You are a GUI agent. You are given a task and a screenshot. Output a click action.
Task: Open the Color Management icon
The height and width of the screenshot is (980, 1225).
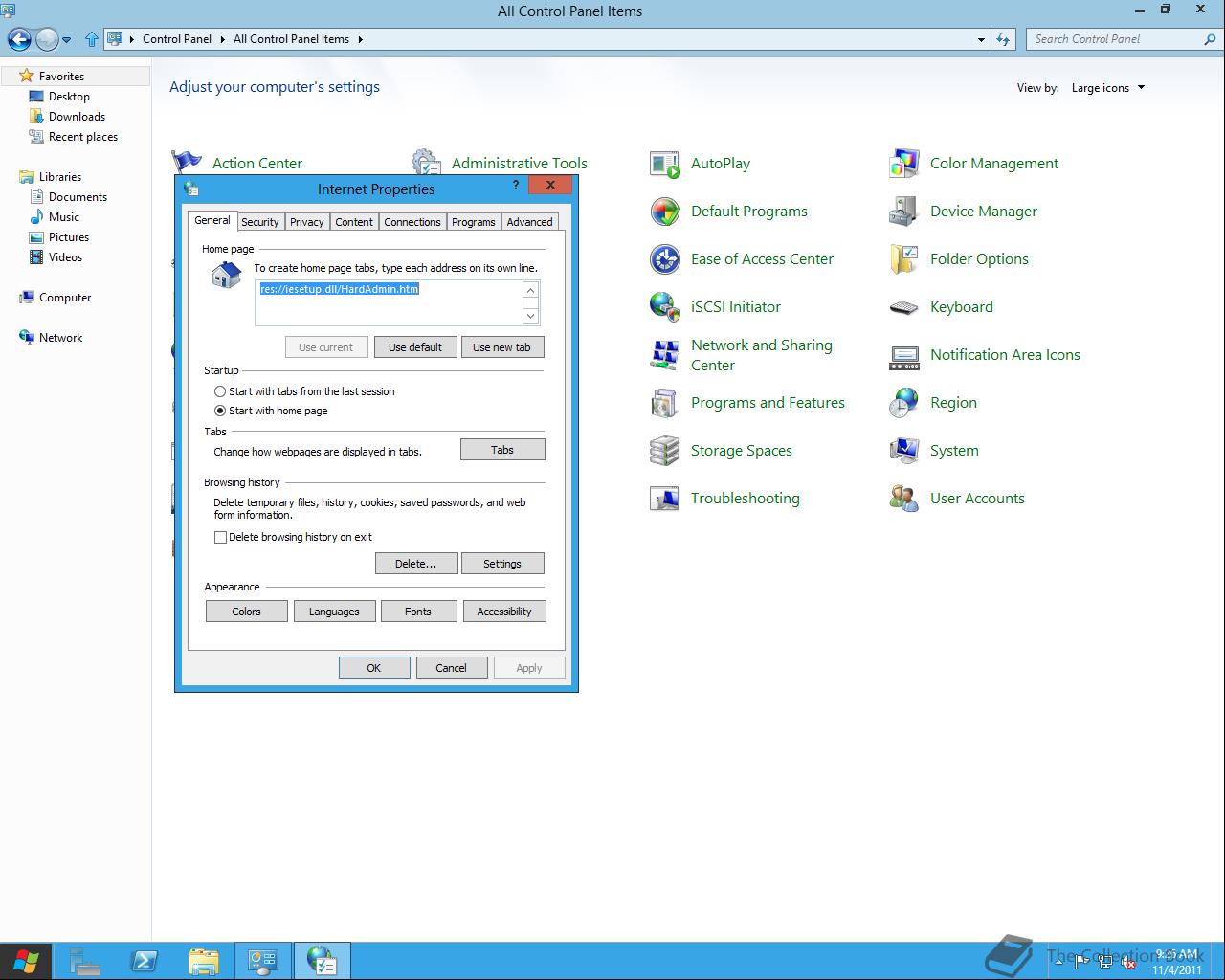point(903,164)
